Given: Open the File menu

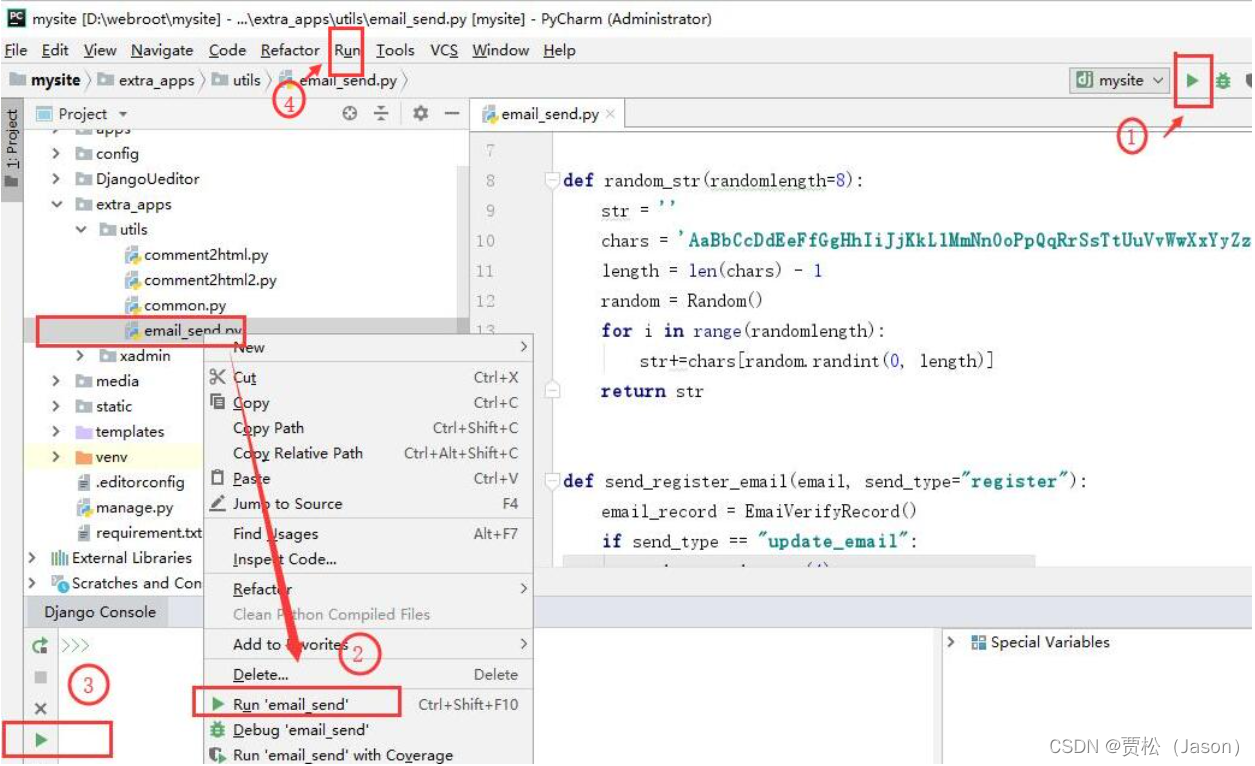Looking at the screenshot, I should pos(16,50).
